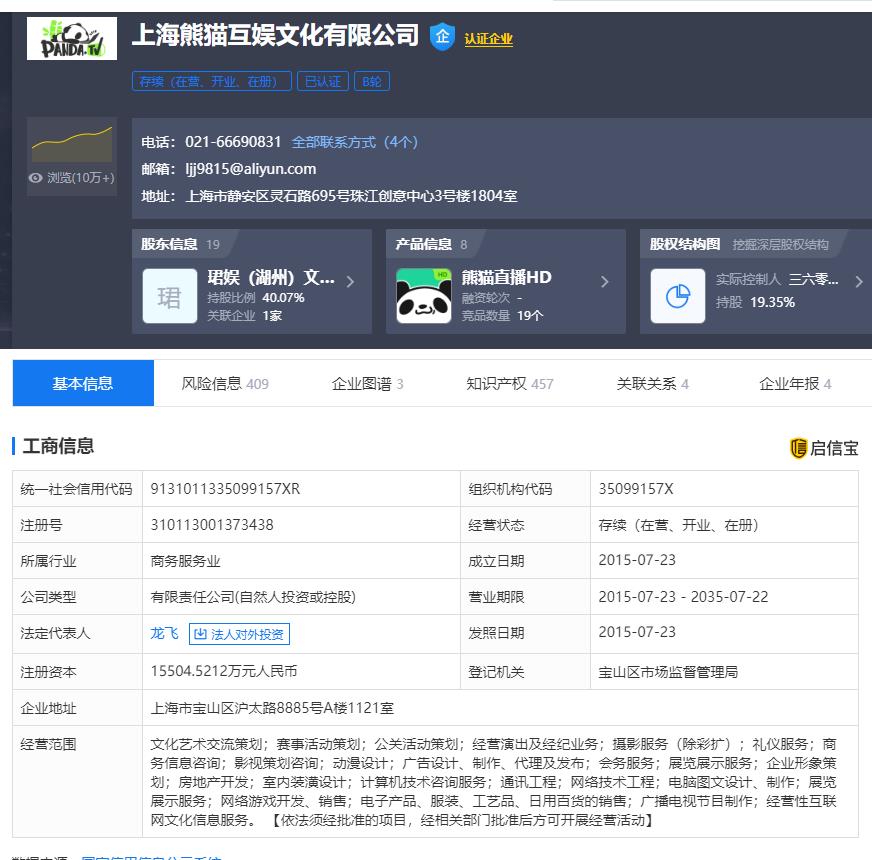Expand equity structure card chevron

pyautogui.click(x=859, y=281)
